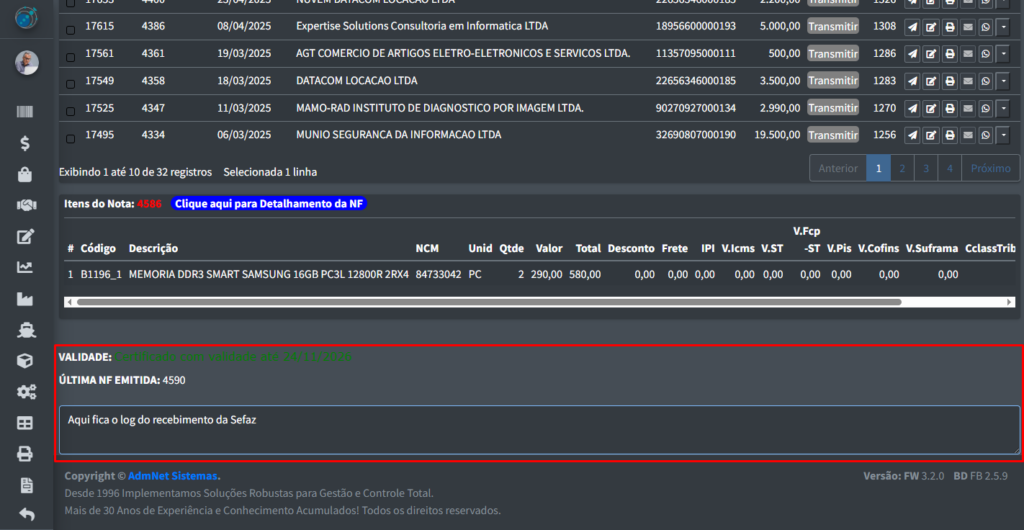Click the ship icon in sidebar
The height and width of the screenshot is (530, 1024).
pyautogui.click(x=25, y=329)
